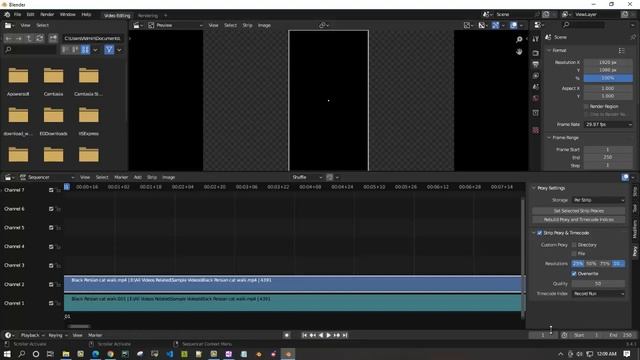Open the sequencer Add menu
Viewport: 640px width, 360px height.
[x=138, y=177]
